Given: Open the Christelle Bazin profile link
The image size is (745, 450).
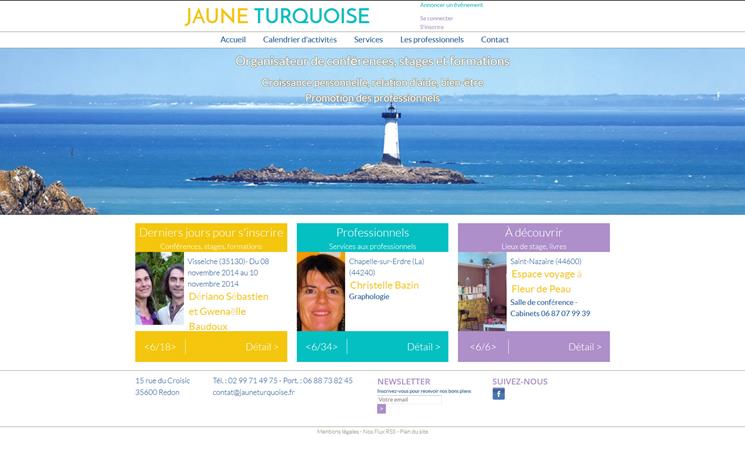Looking at the screenshot, I should tap(384, 285).
